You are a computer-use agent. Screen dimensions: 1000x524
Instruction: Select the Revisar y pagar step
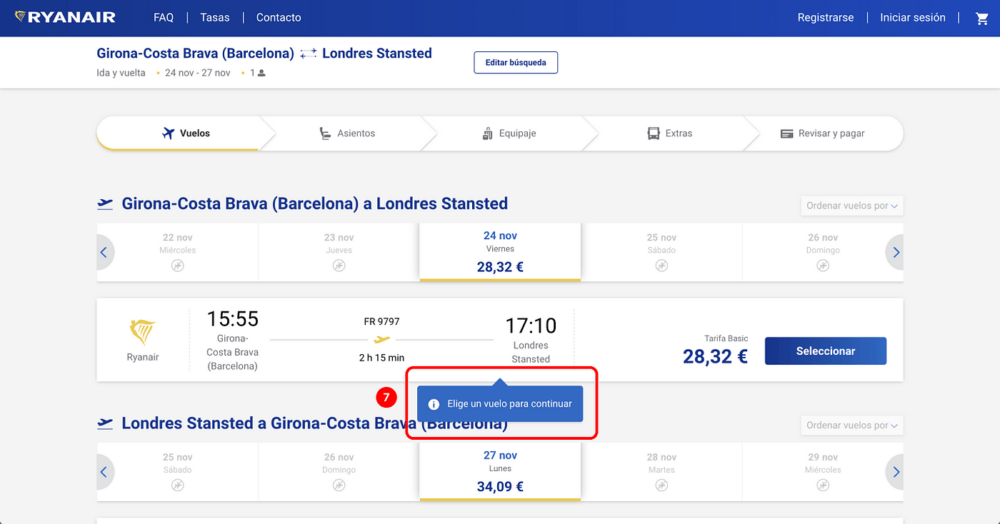click(823, 133)
